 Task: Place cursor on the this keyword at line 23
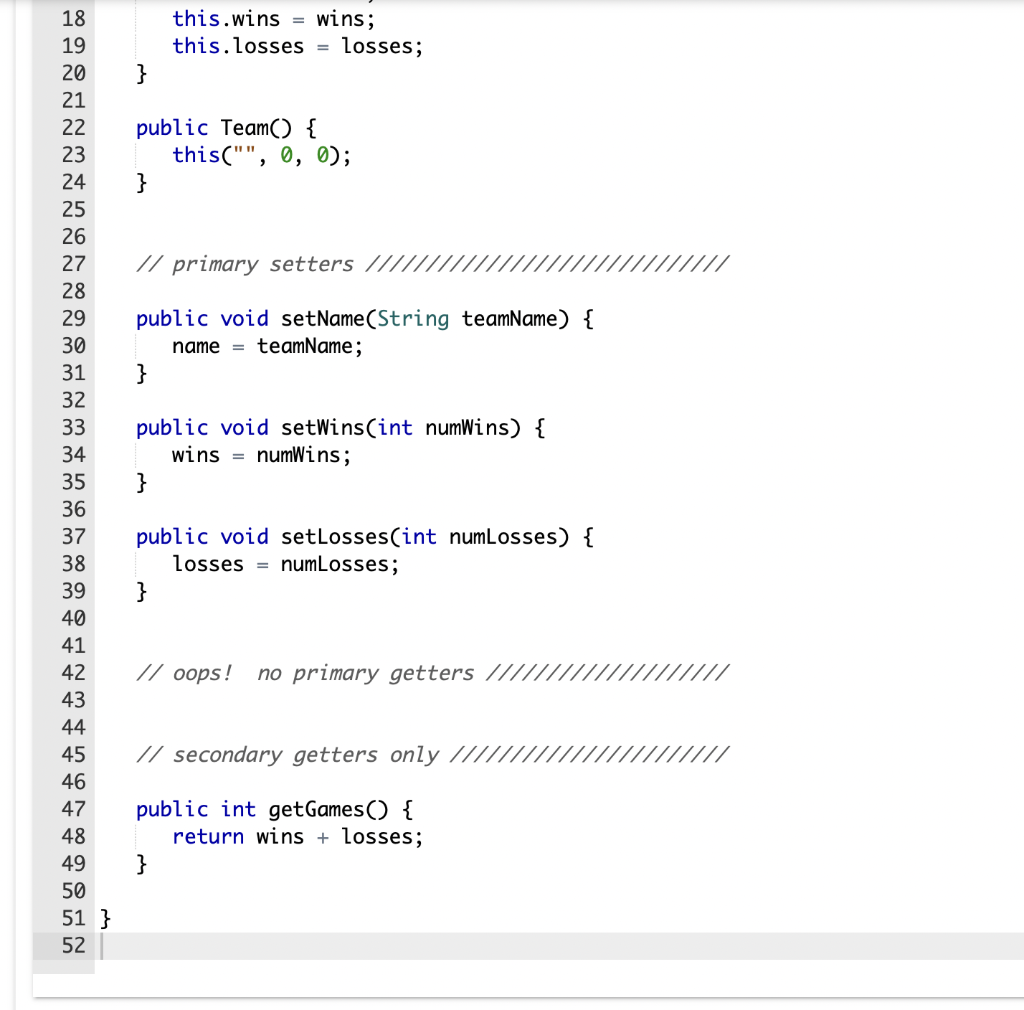[196, 155]
